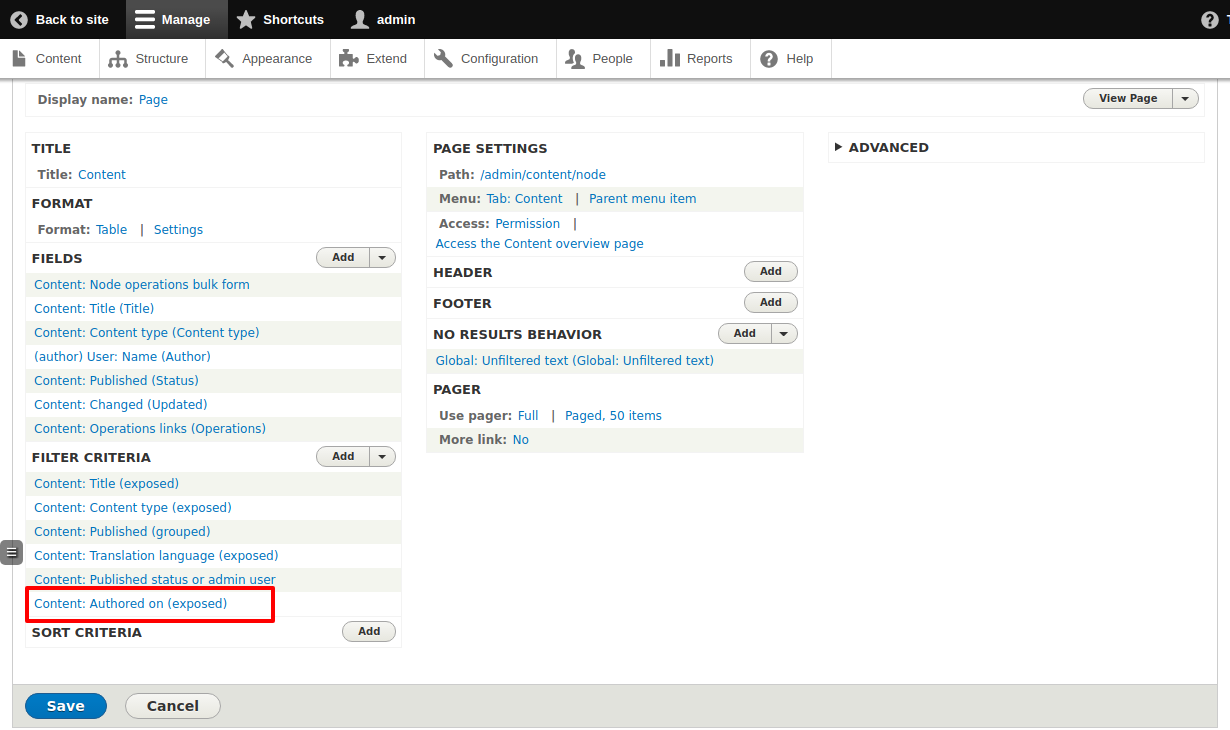Viewport: 1230px width, 730px height.
Task: Click the sidebar toggle handle on left edge
Action: [11, 551]
